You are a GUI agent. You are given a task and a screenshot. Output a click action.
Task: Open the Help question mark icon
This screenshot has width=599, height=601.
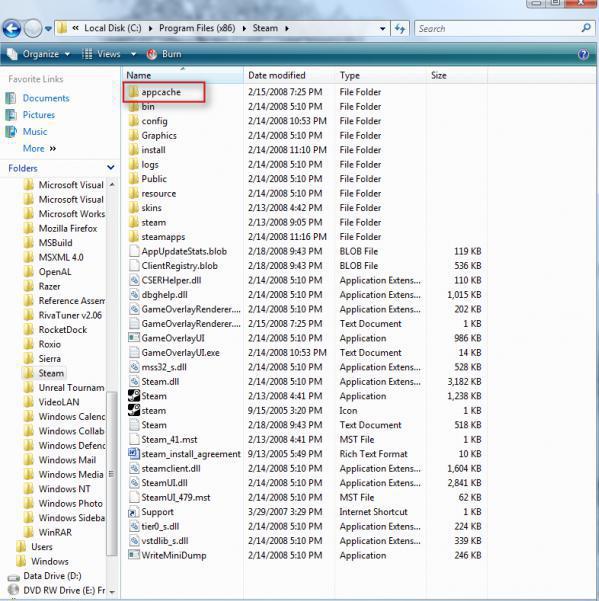tap(583, 54)
